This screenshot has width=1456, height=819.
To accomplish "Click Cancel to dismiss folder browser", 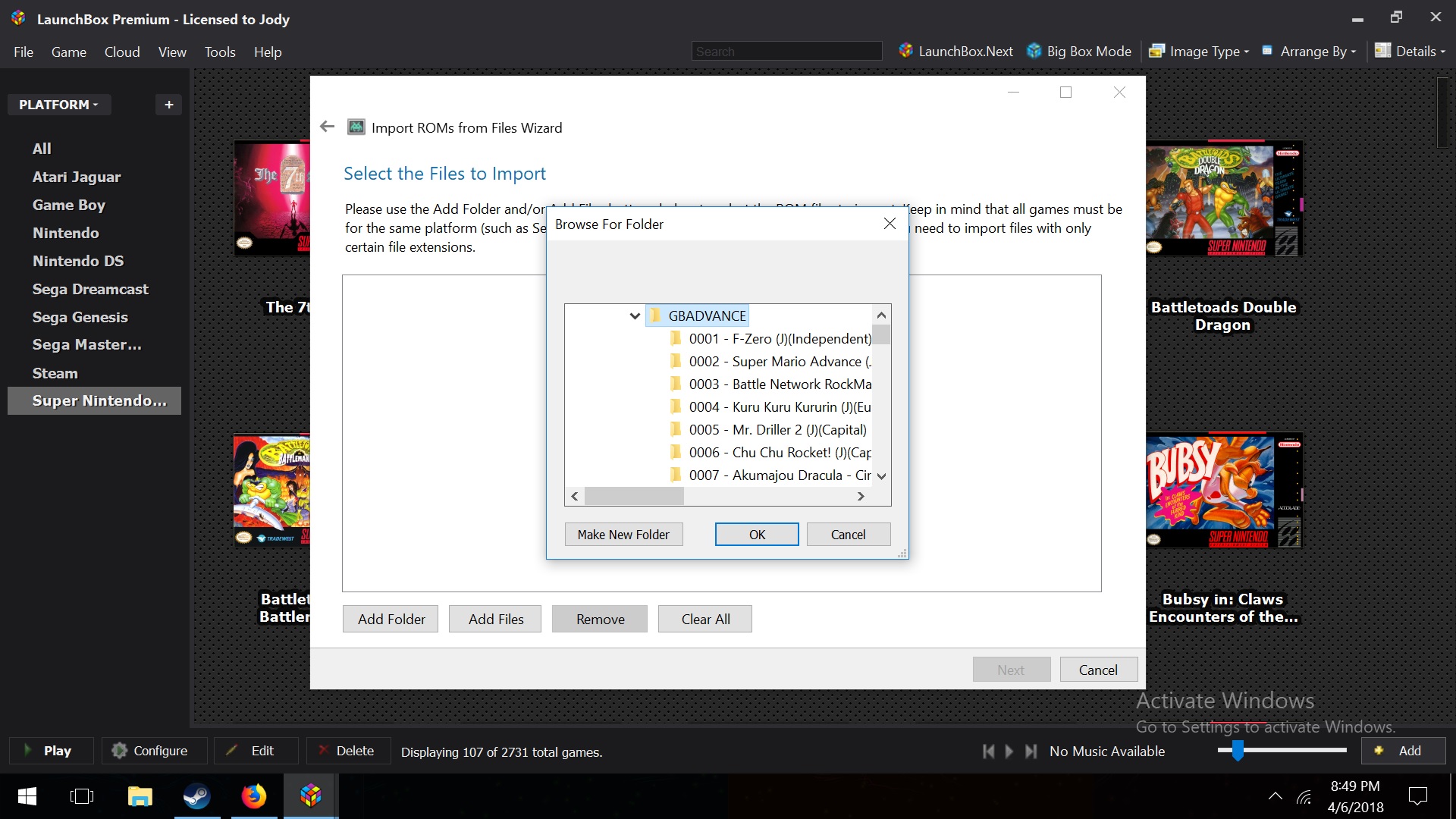I will click(849, 533).
